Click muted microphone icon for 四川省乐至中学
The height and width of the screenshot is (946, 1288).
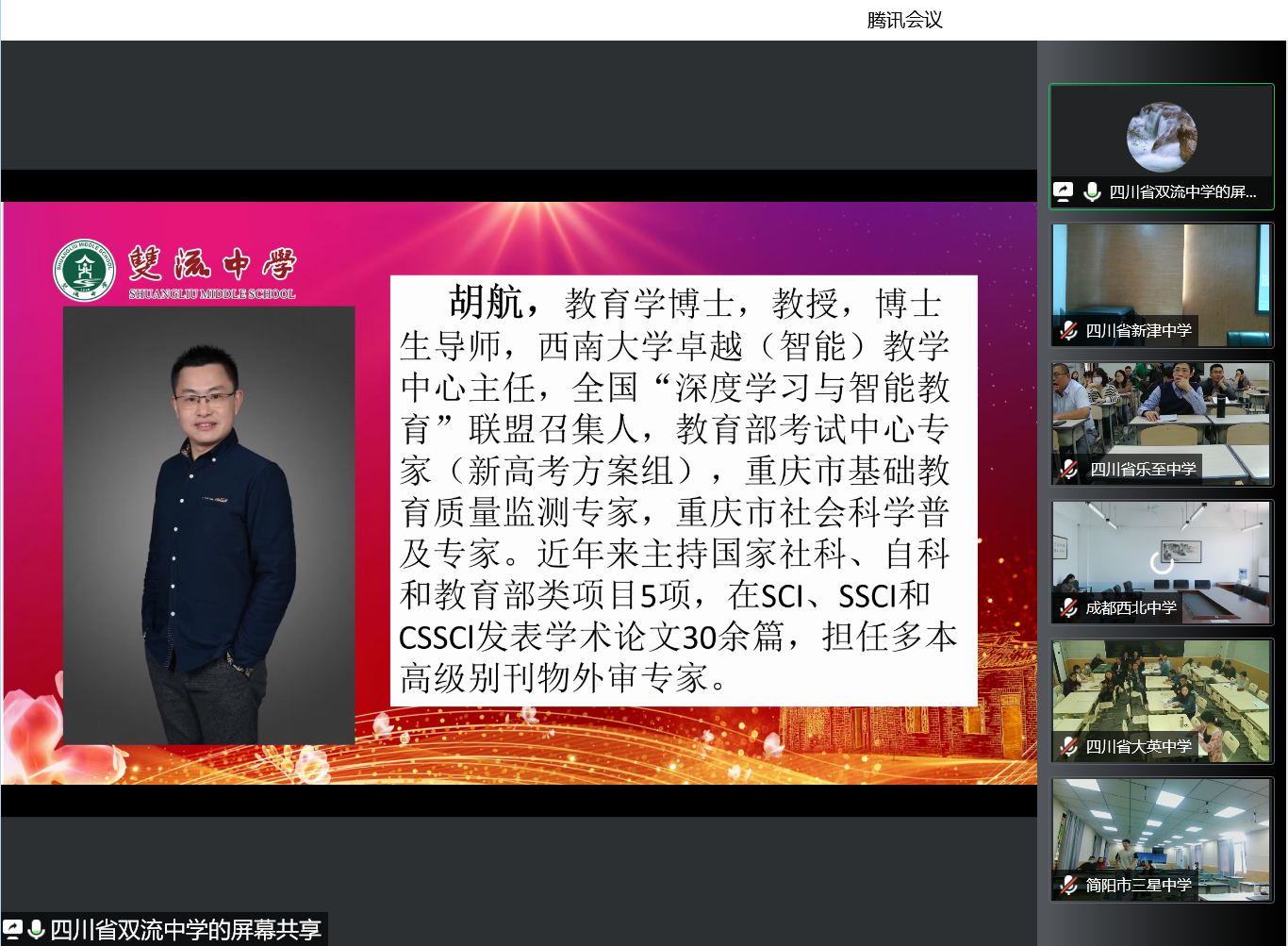point(1068,469)
